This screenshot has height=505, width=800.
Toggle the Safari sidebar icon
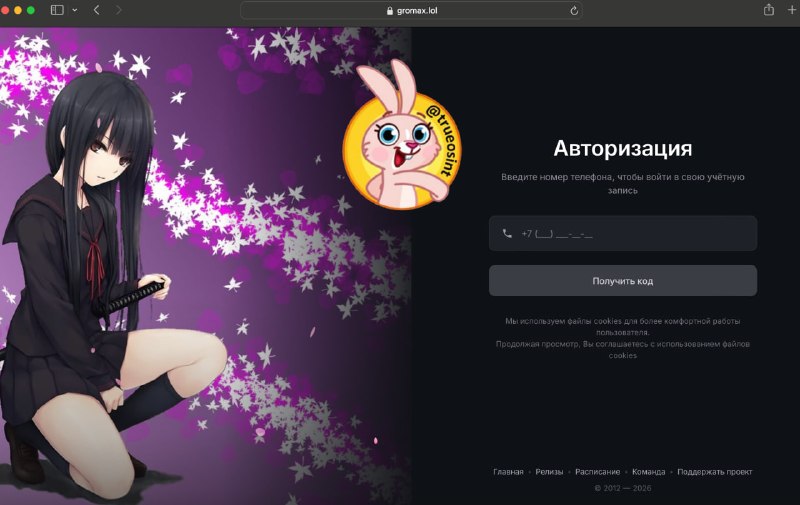[x=57, y=10]
